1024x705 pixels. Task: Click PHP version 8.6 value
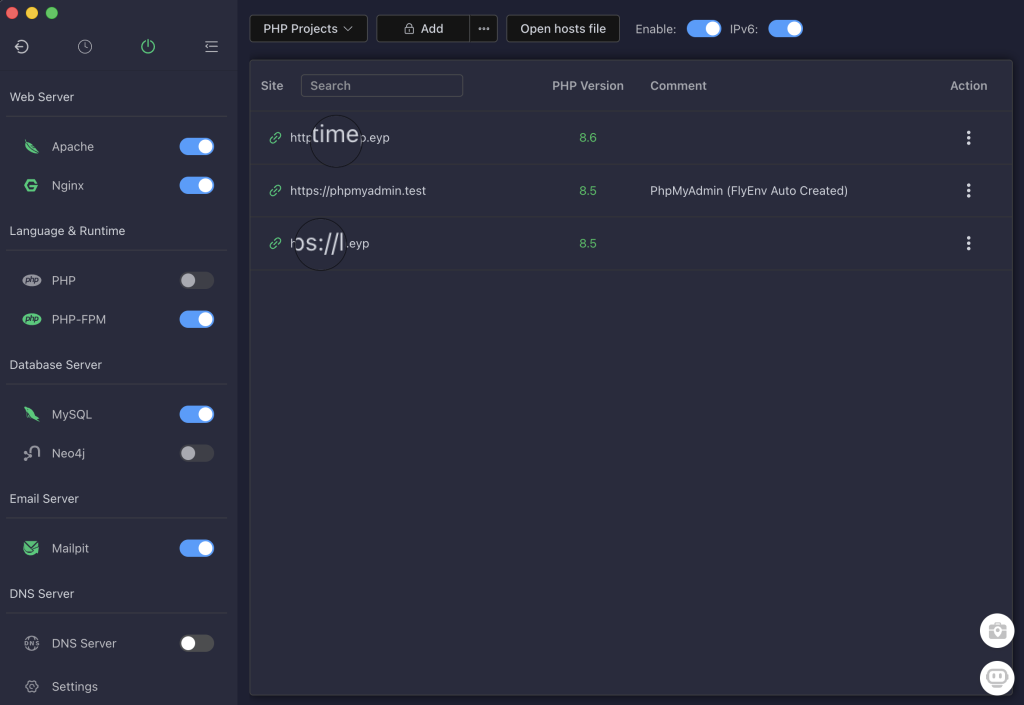pos(588,138)
